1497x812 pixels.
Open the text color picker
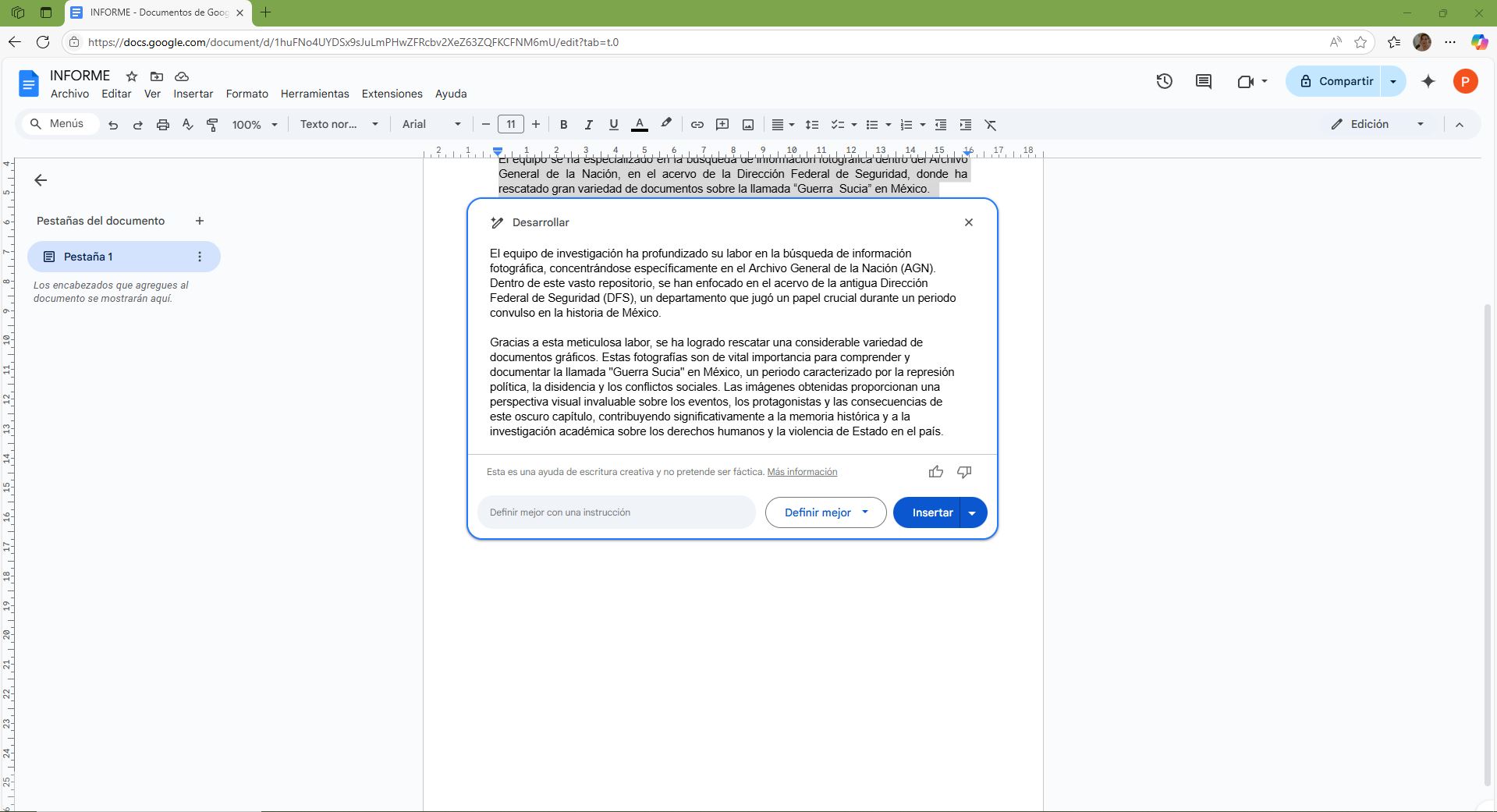639,125
